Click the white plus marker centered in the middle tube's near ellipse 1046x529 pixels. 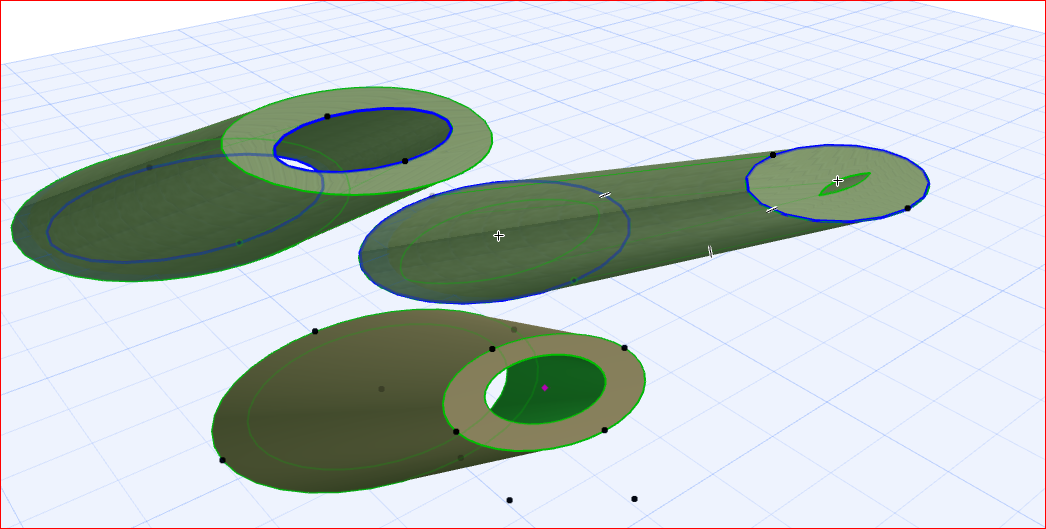[498, 235]
